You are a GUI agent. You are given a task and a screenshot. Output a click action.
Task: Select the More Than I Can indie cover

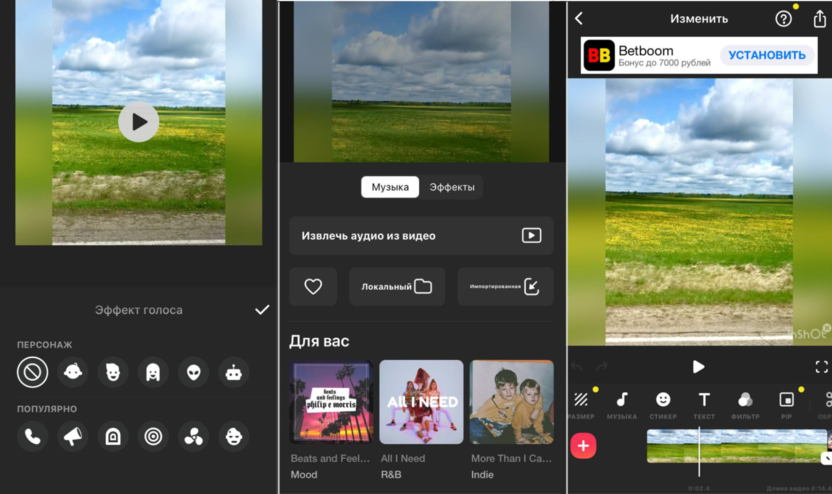(x=512, y=402)
